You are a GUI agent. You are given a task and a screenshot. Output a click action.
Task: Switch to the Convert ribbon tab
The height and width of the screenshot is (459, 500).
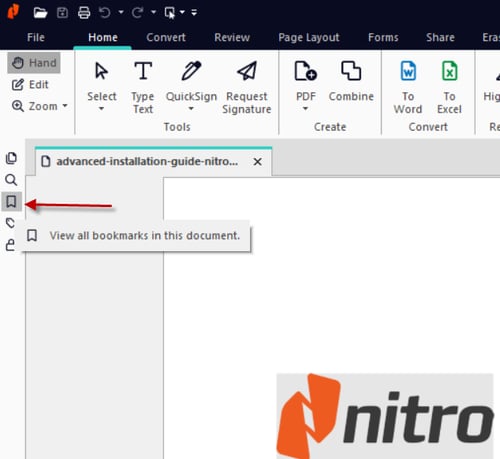(x=166, y=37)
